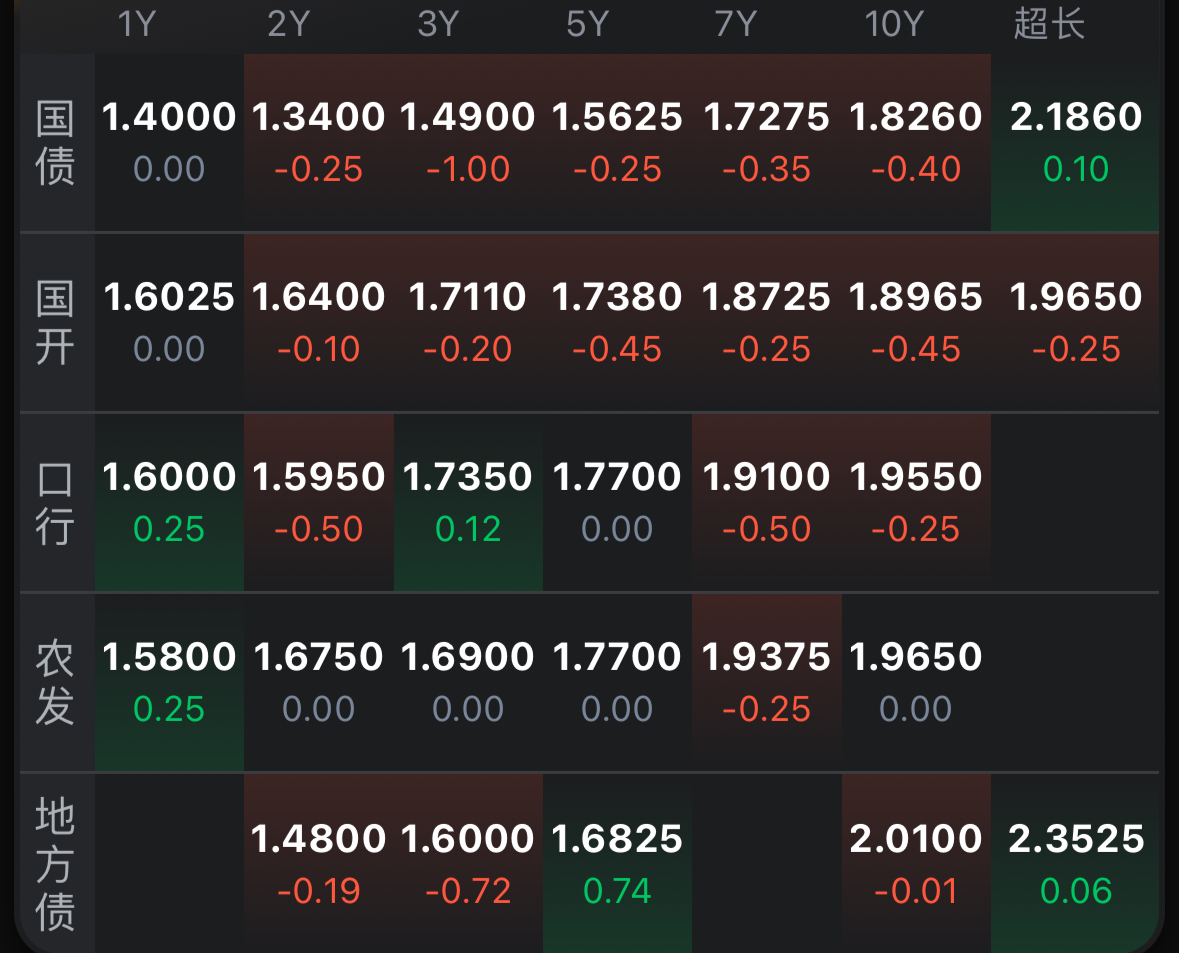1179x953 pixels.
Task: Select the 国债 10Y yield 1.8260
Action: pyautogui.click(x=916, y=141)
